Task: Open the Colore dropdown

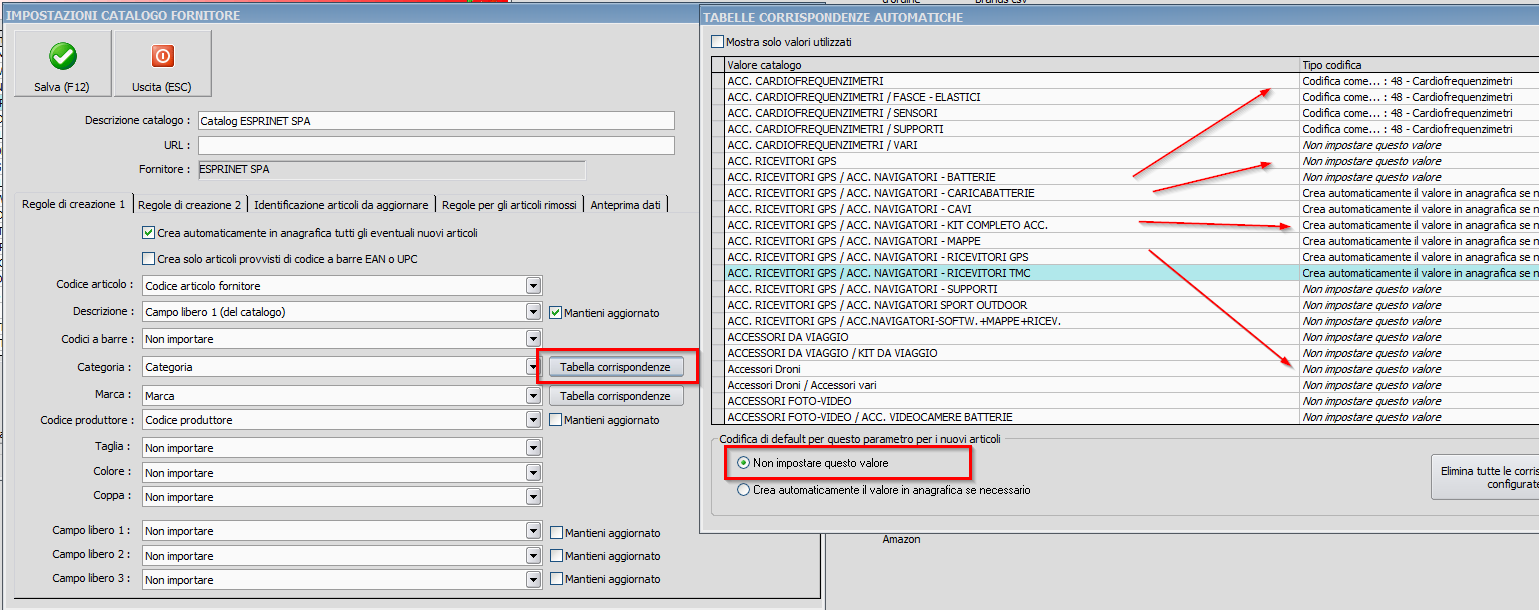Action: [534, 473]
